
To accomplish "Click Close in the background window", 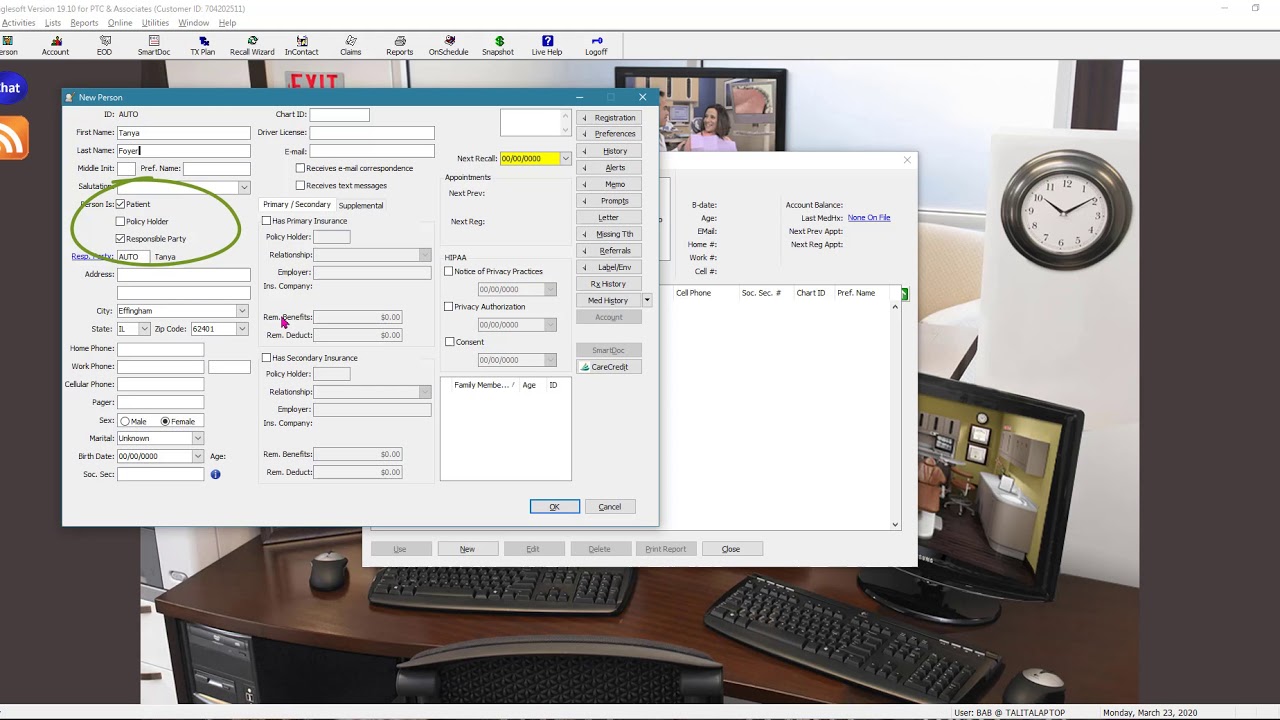I will tap(731, 549).
